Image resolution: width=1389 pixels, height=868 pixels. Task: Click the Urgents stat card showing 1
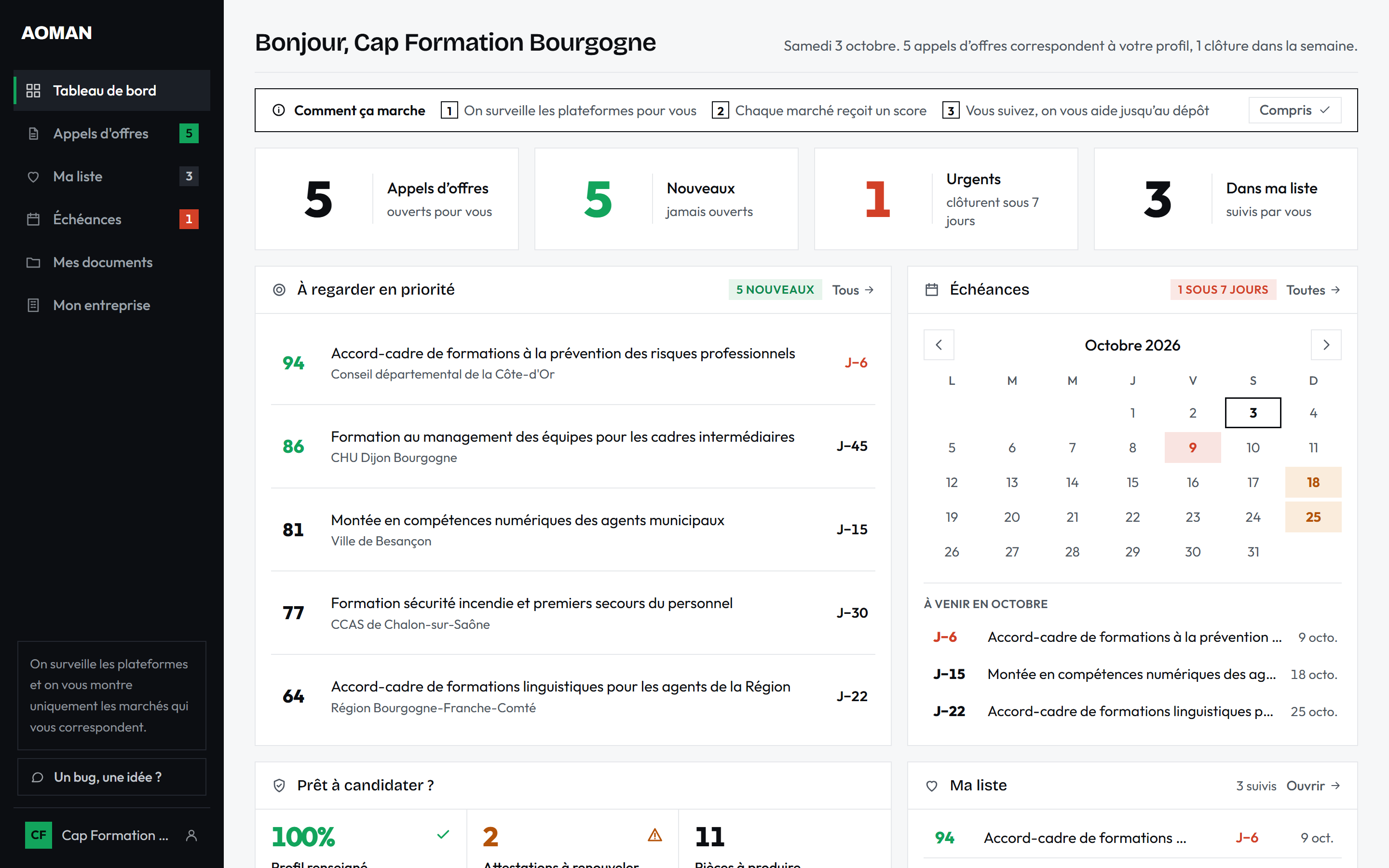click(946, 199)
